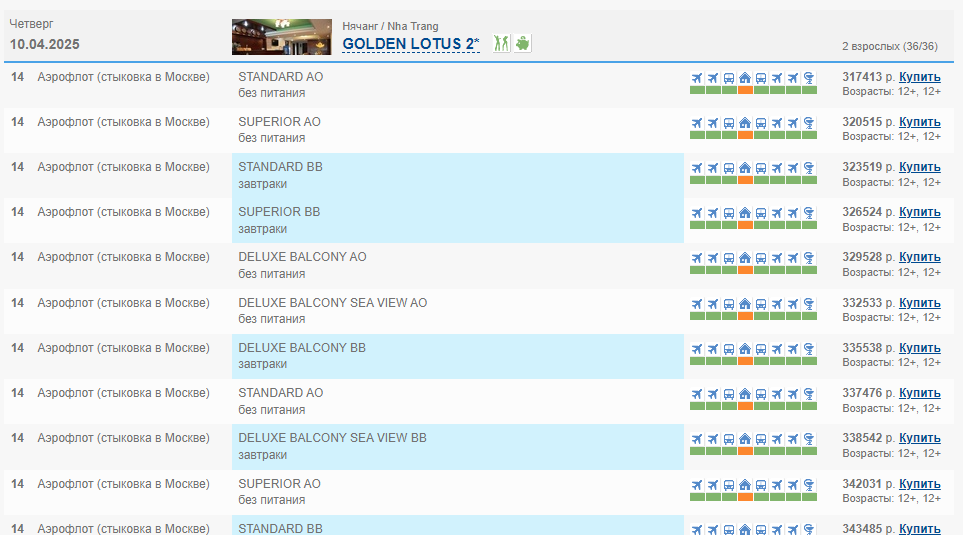
Task: Click the price 317413 р.
Action: click(868, 77)
